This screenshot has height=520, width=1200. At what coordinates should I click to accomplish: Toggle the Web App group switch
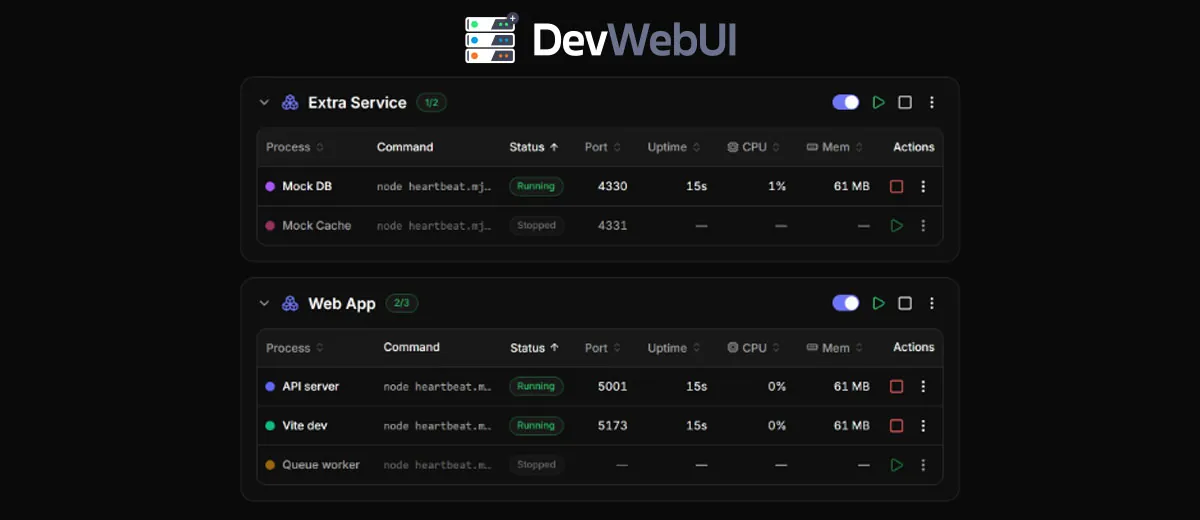point(846,303)
